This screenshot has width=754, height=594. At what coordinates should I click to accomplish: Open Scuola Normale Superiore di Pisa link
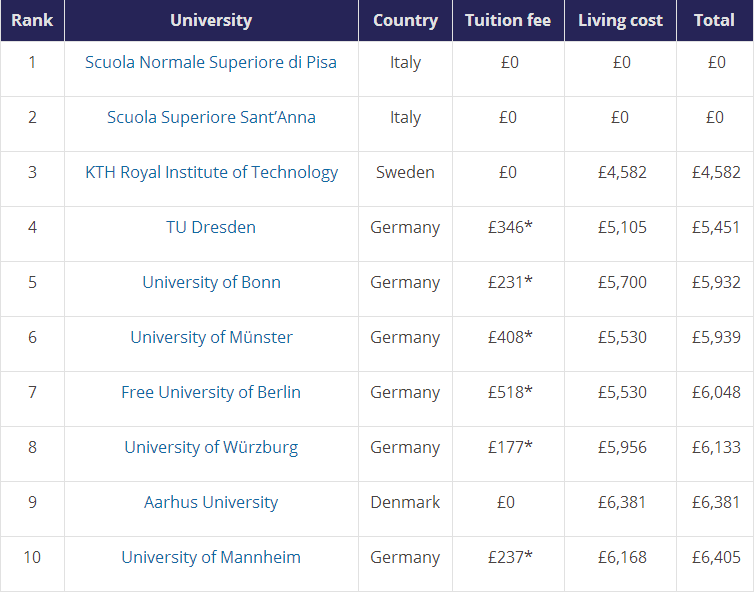[x=211, y=62]
